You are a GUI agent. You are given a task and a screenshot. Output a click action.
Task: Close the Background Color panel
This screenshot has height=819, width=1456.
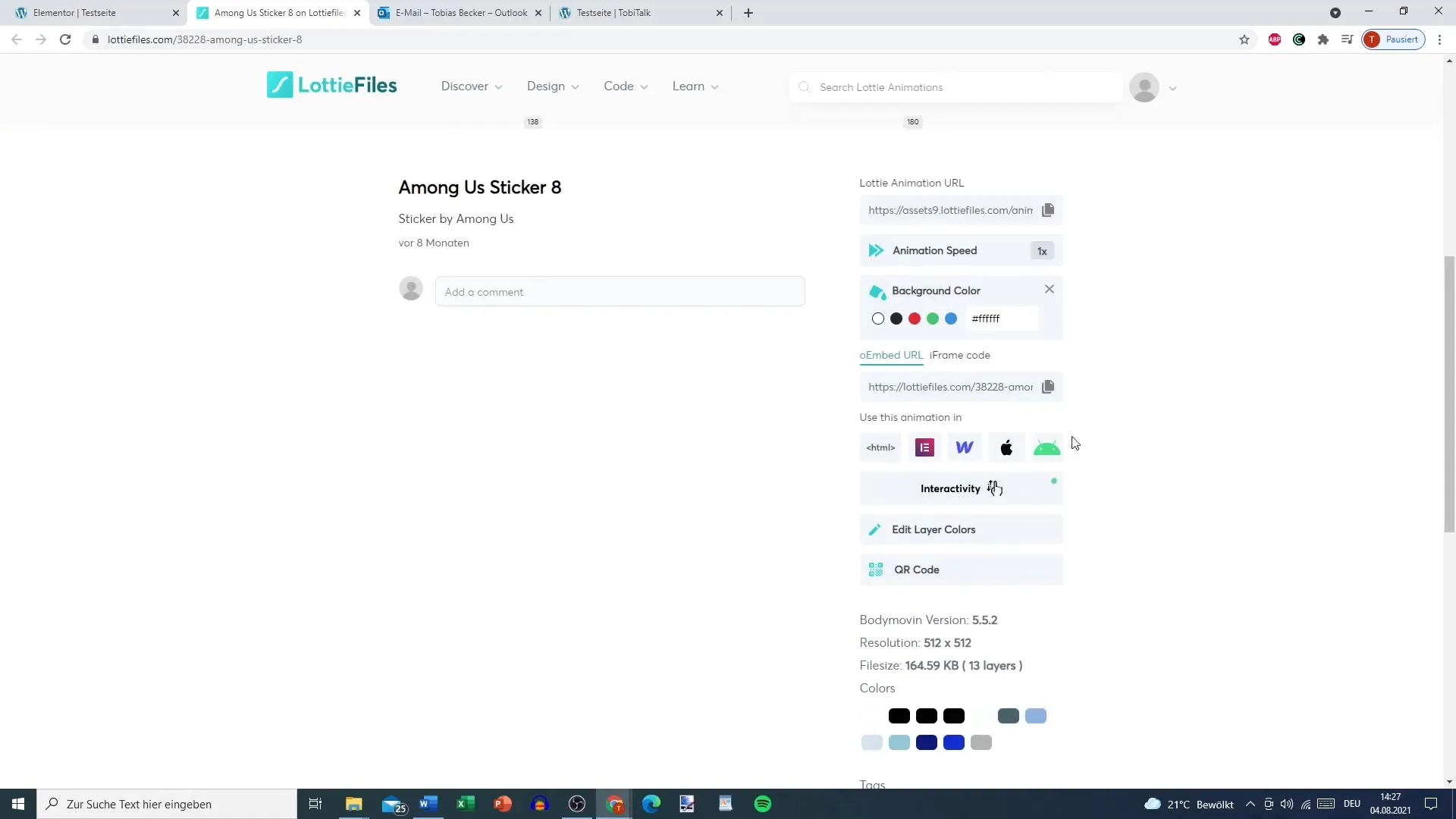coord(1050,289)
